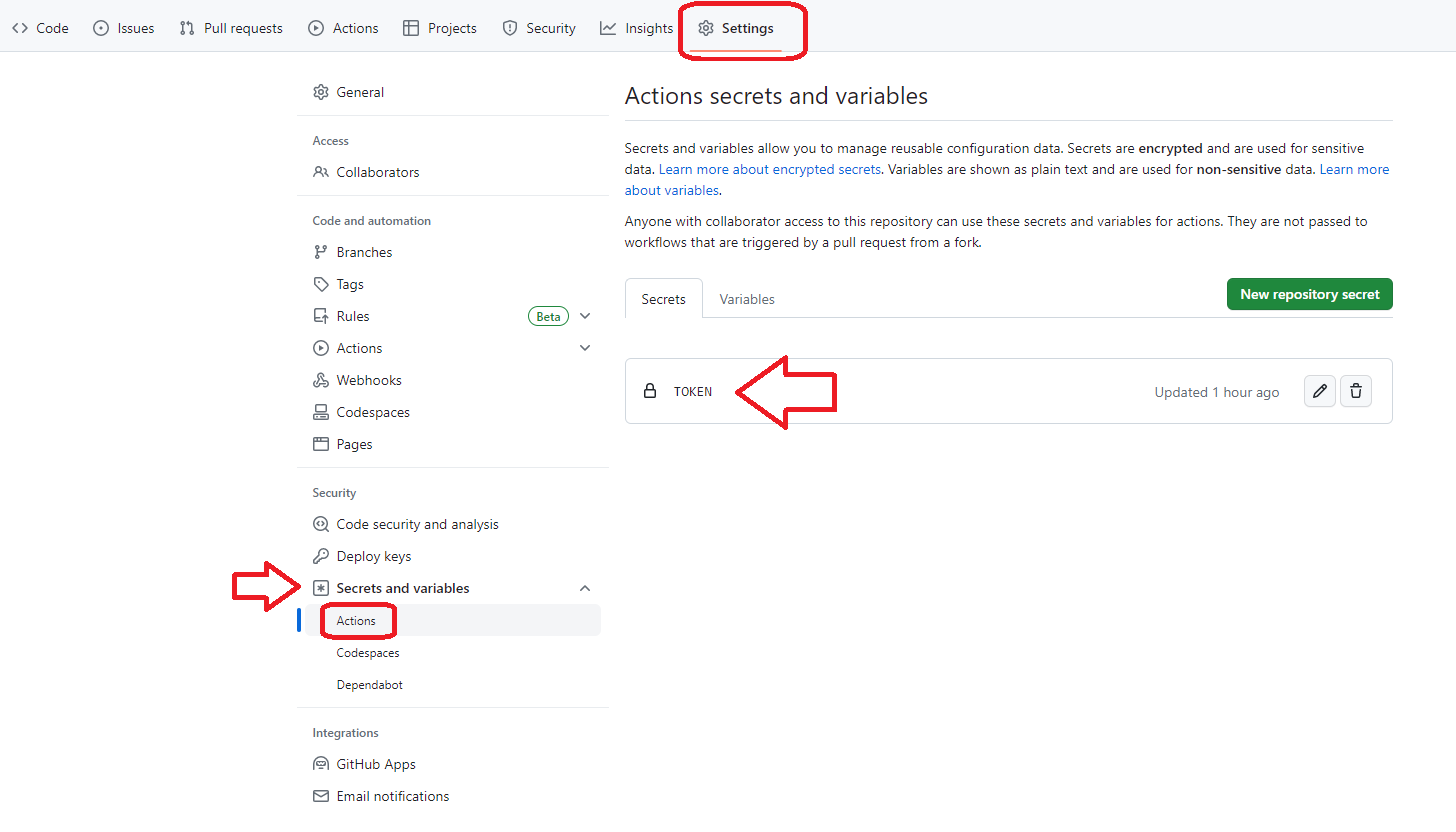Select the Settings tab

click(736, 28)
